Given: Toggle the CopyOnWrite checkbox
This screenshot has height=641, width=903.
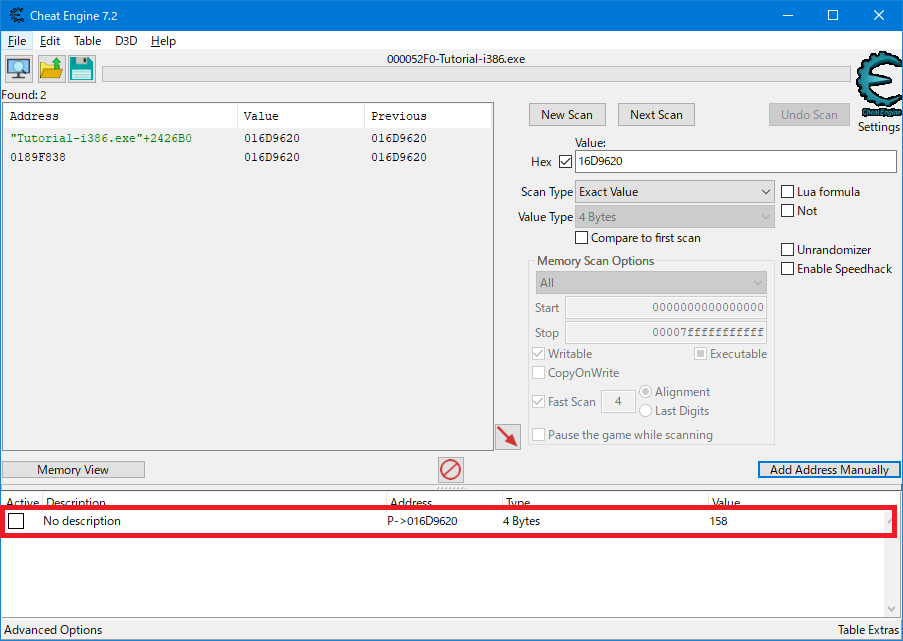Looking at the screenshot, I should (538, 373).
